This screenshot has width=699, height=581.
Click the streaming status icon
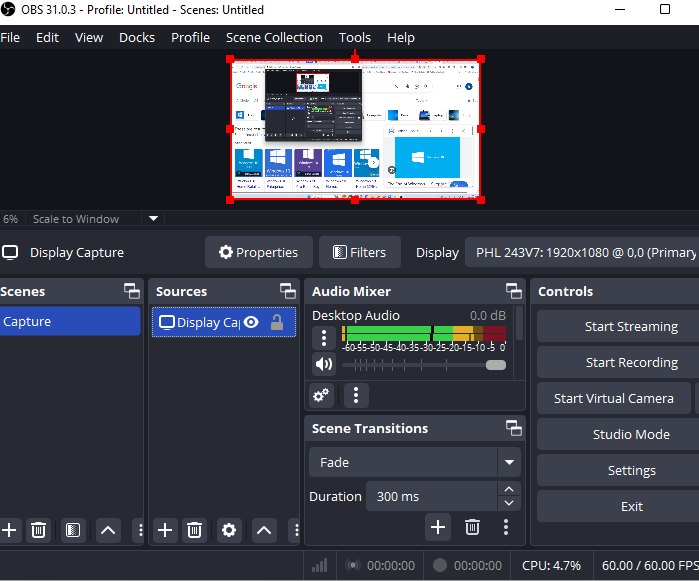click(353, 565)
